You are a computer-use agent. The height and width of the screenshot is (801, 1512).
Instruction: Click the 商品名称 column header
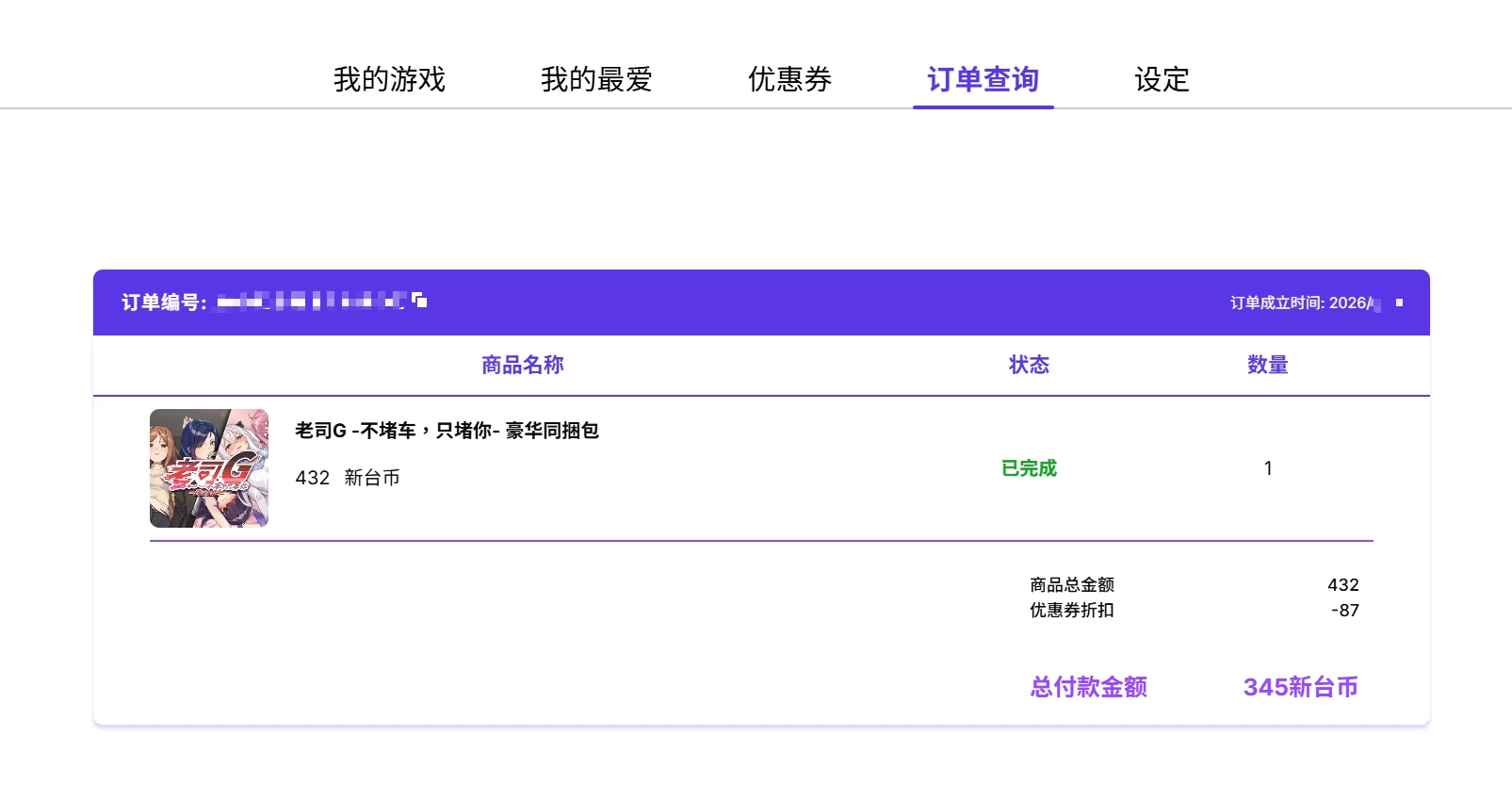tap(522, 365)
